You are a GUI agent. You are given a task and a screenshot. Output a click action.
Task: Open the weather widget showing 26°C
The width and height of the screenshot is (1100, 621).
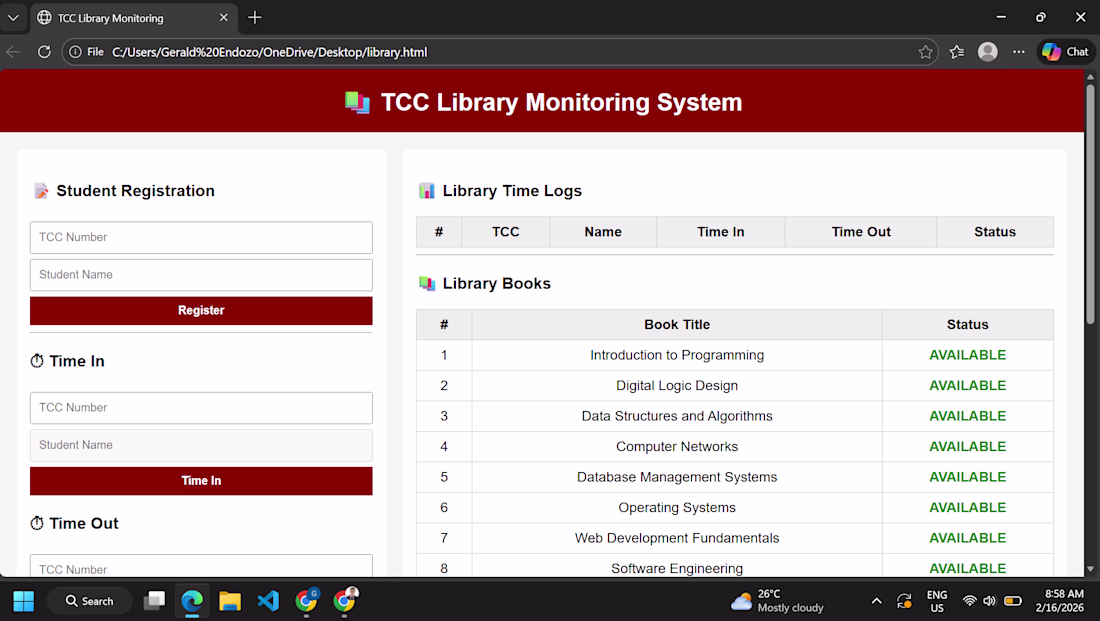[777, 601]
